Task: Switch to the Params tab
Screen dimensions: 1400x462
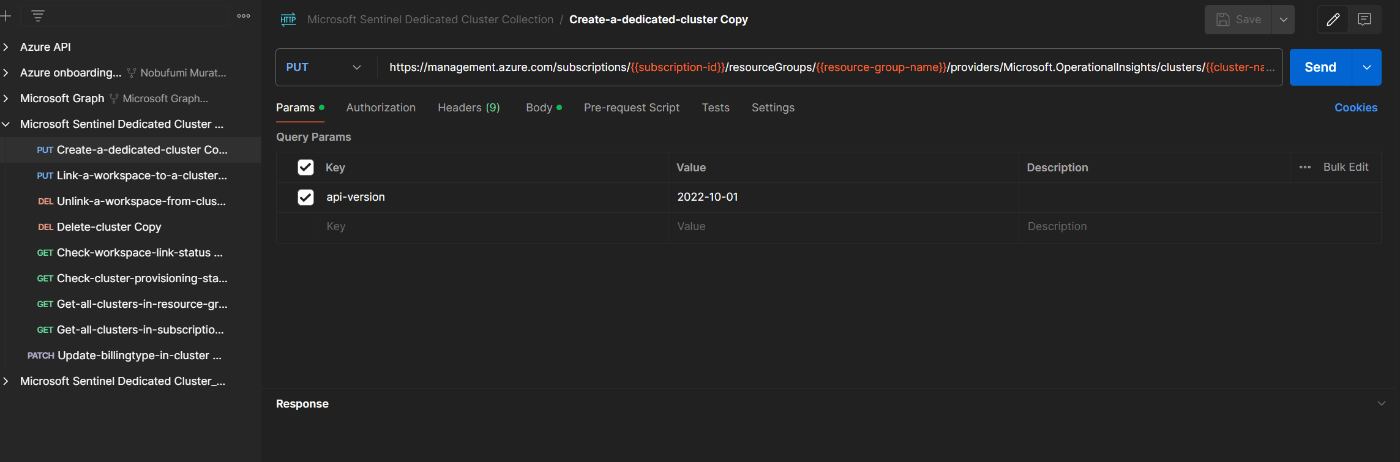Action: 300,107
